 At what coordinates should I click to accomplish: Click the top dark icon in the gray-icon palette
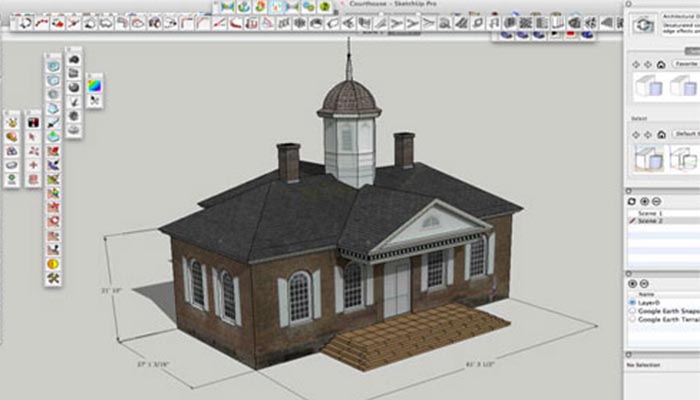[74, 59]
